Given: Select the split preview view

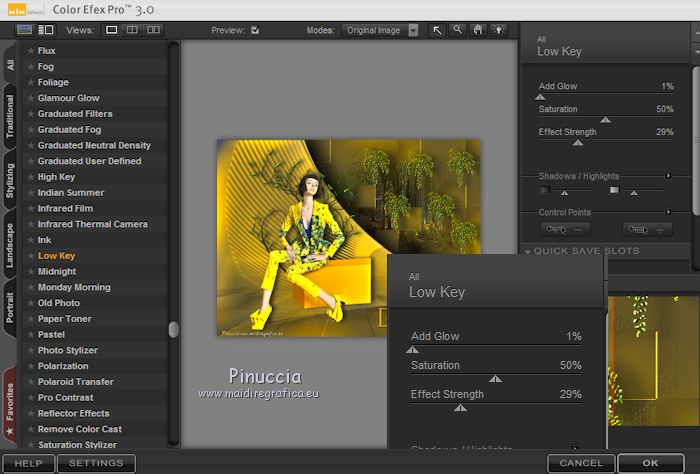Looking at the screenshot, I should (132, 30).
